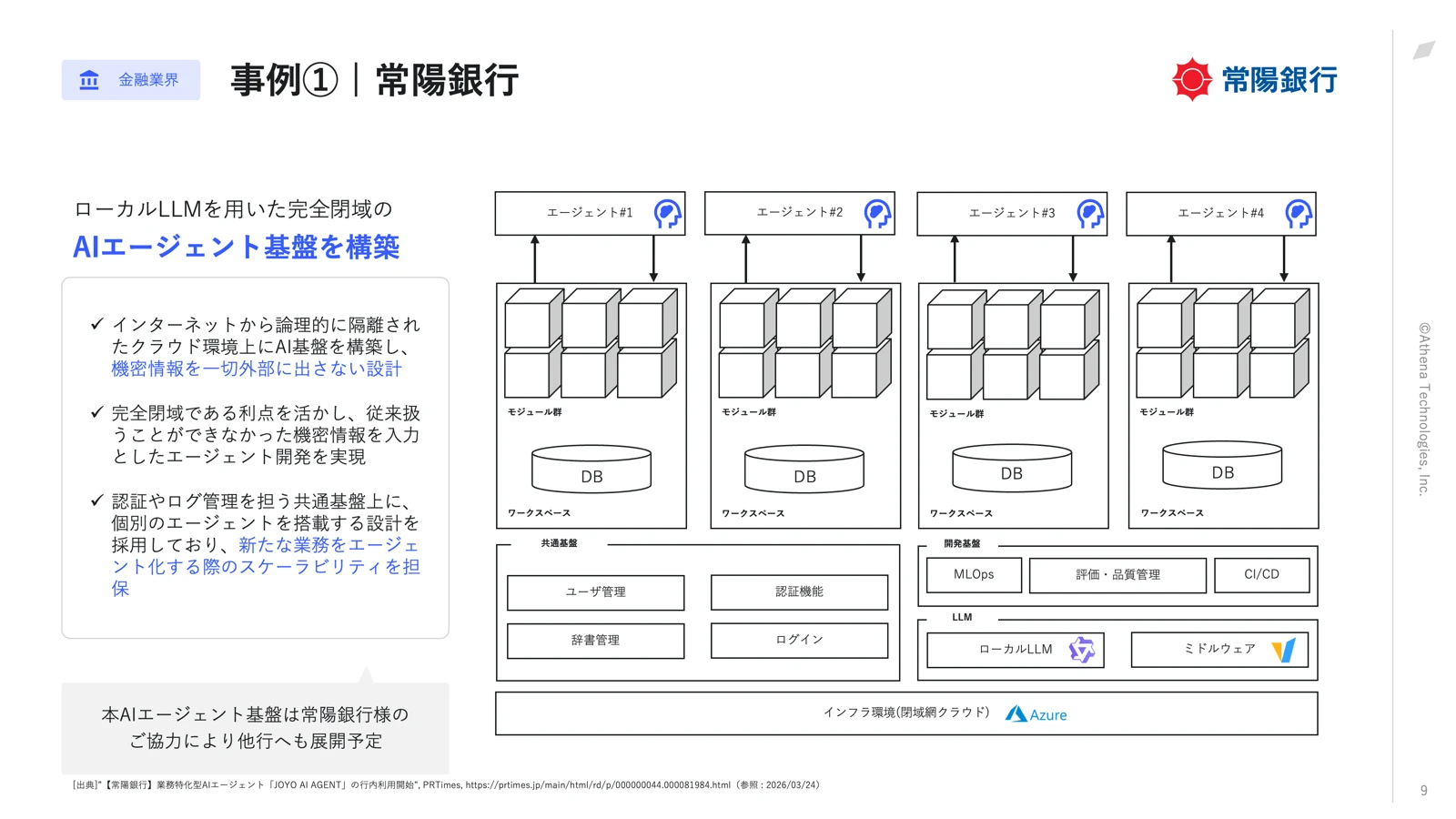The width and height of the screenshot is (1456, 819).
Task: Click the icon next to ミドルウェア
Action: pos(1284,649)
